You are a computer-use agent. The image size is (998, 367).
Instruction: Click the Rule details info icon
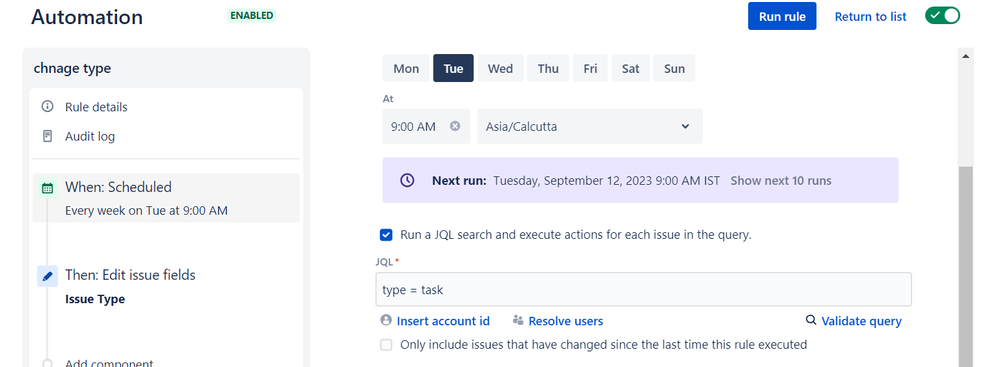click(47, 107)
